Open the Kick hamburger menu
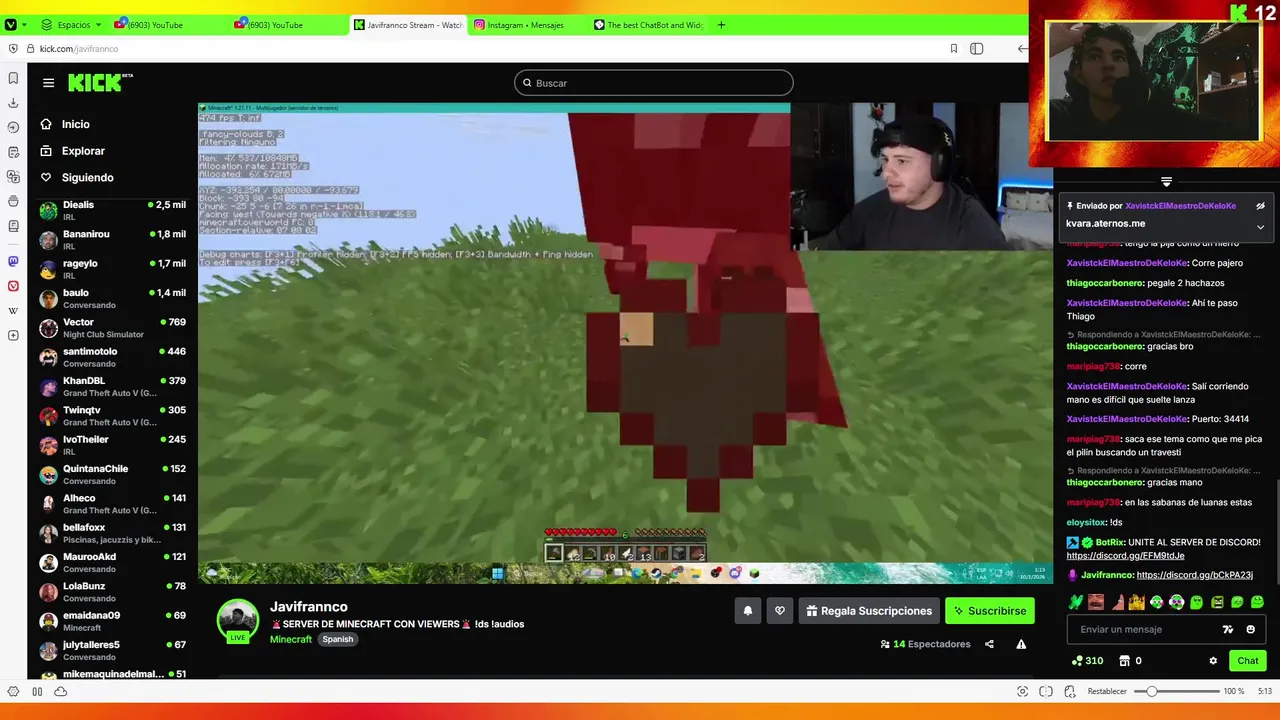The width and height of the screenshot is (1280, 720). point(48,83)
